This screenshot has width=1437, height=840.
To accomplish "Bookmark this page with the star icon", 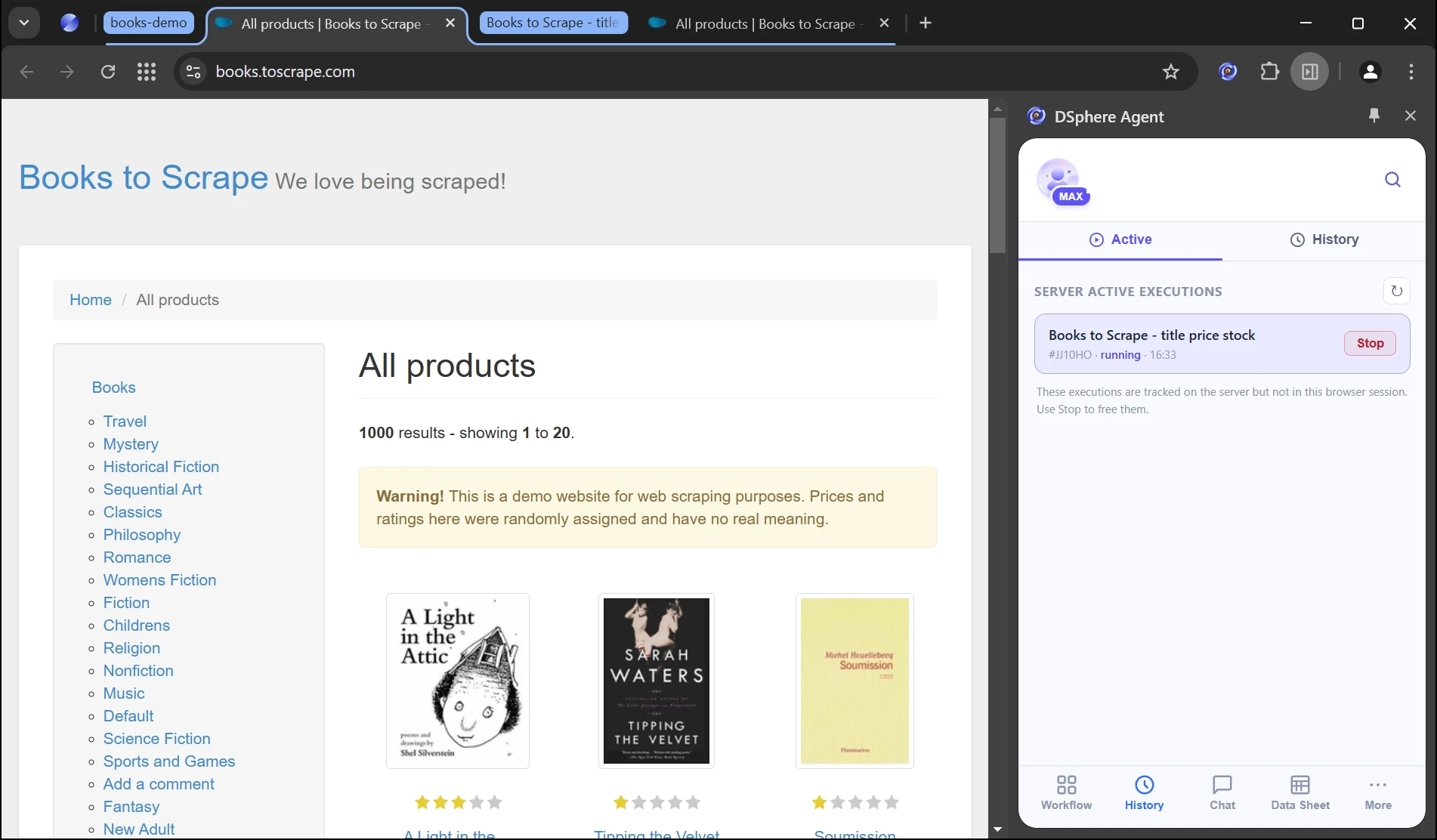I will 1170,72.
